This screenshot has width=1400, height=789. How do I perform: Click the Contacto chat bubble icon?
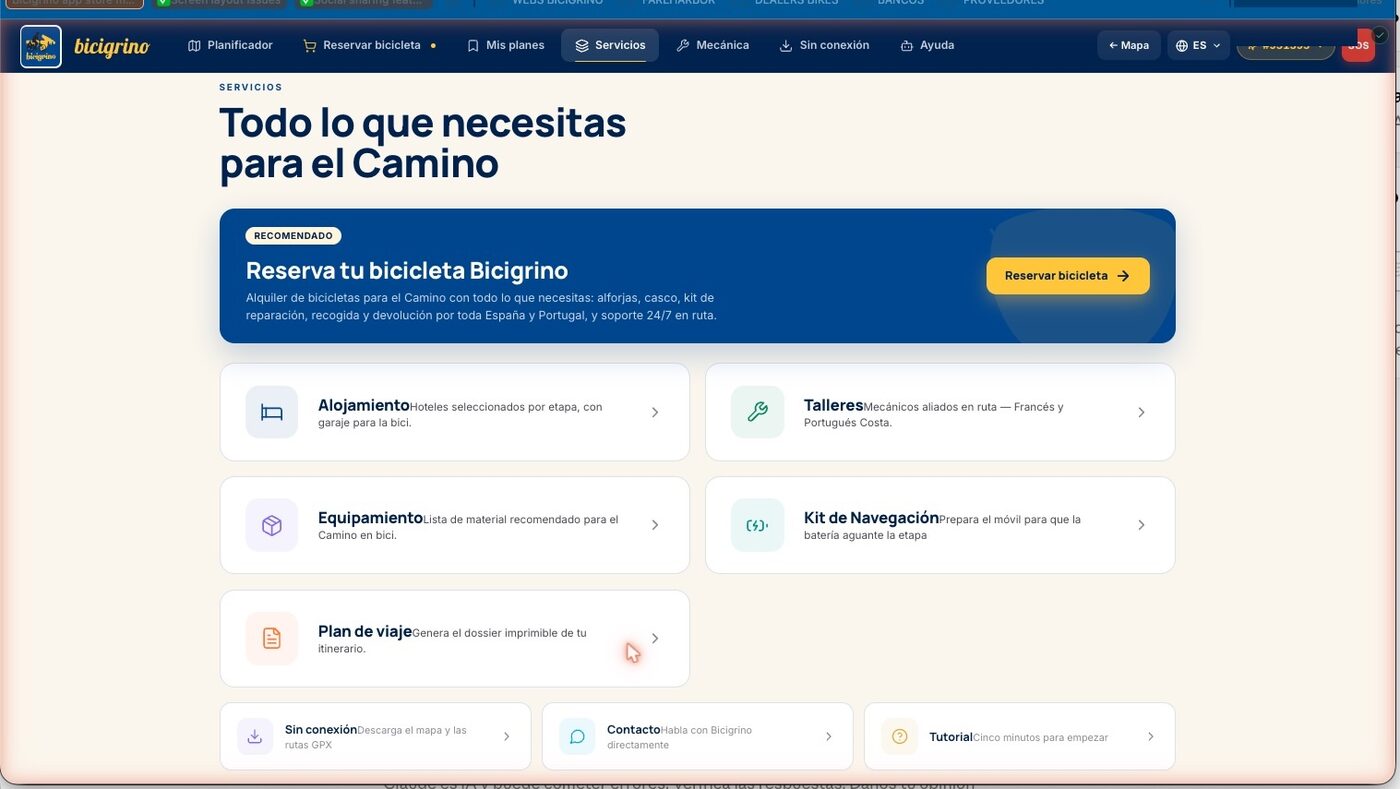(577, 736)
